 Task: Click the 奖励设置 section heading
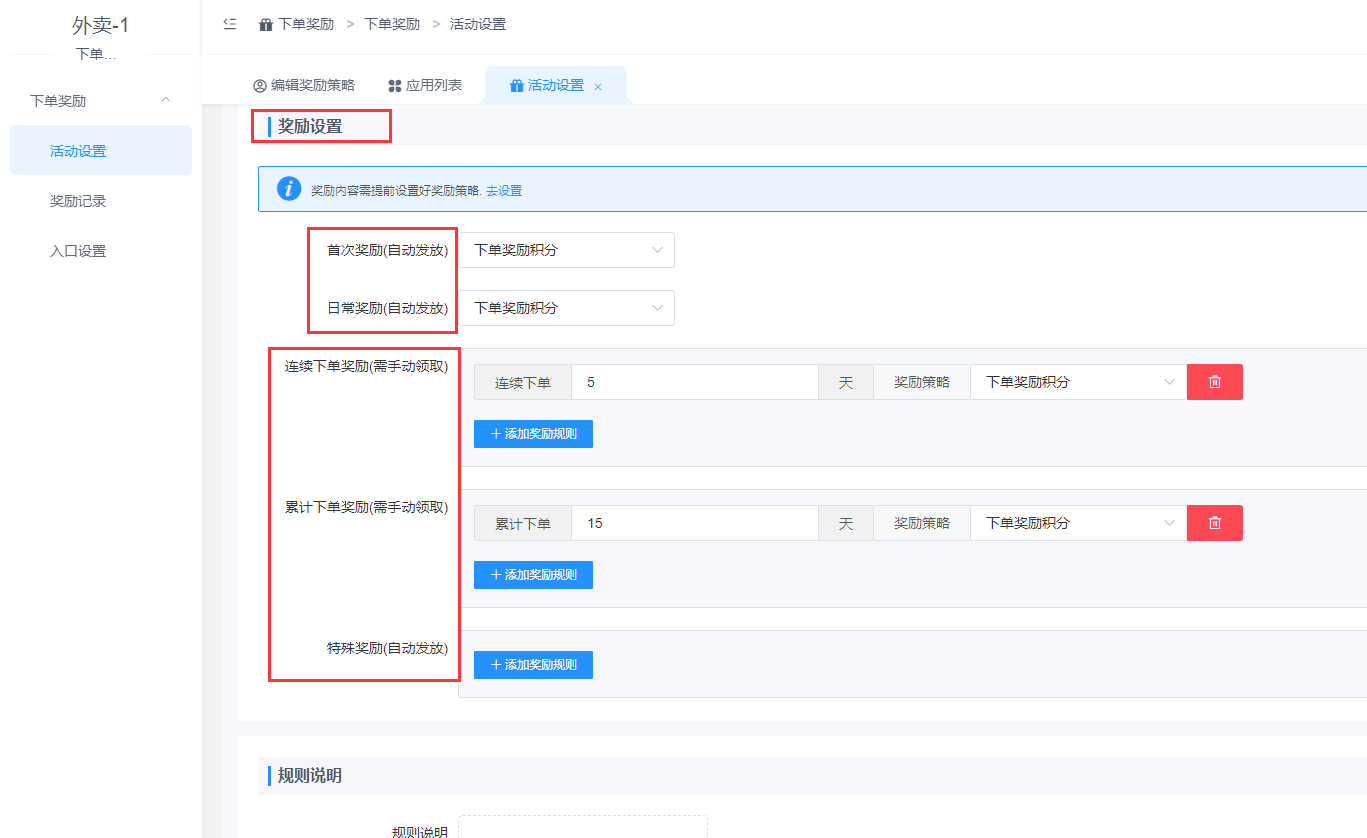tap(310, 127)
